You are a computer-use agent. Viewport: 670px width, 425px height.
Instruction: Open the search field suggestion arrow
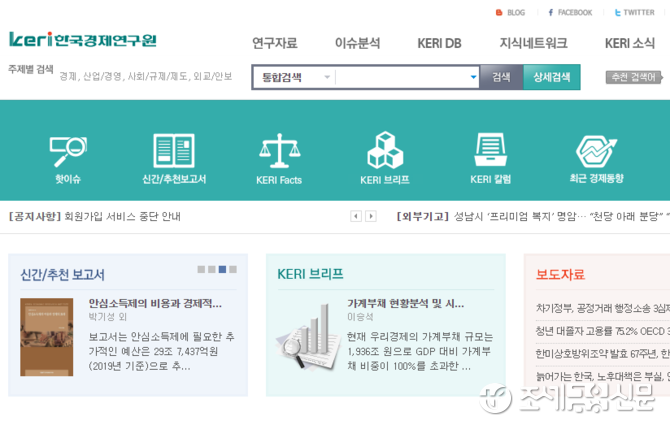473,77
